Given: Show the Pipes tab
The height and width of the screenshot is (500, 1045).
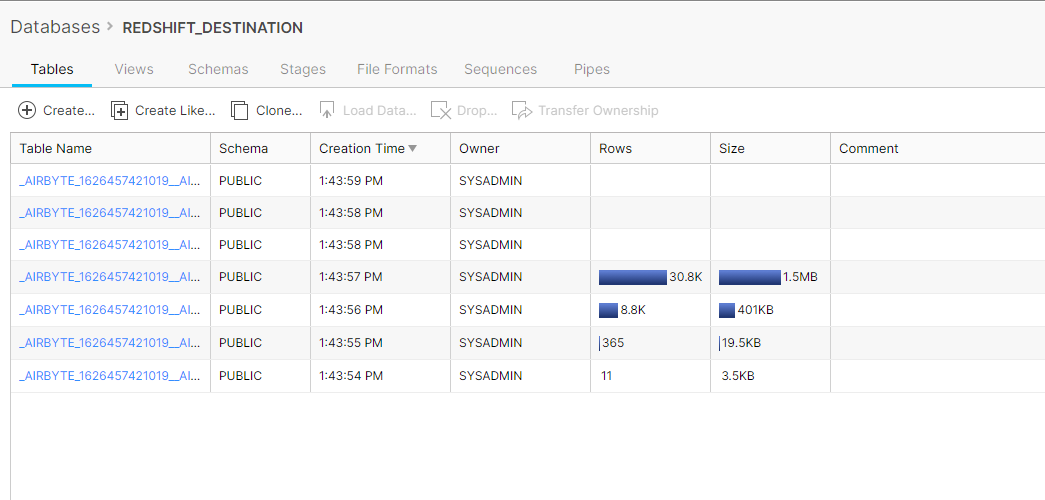Looking at the screenshot, I should click(x=592, y=69).
